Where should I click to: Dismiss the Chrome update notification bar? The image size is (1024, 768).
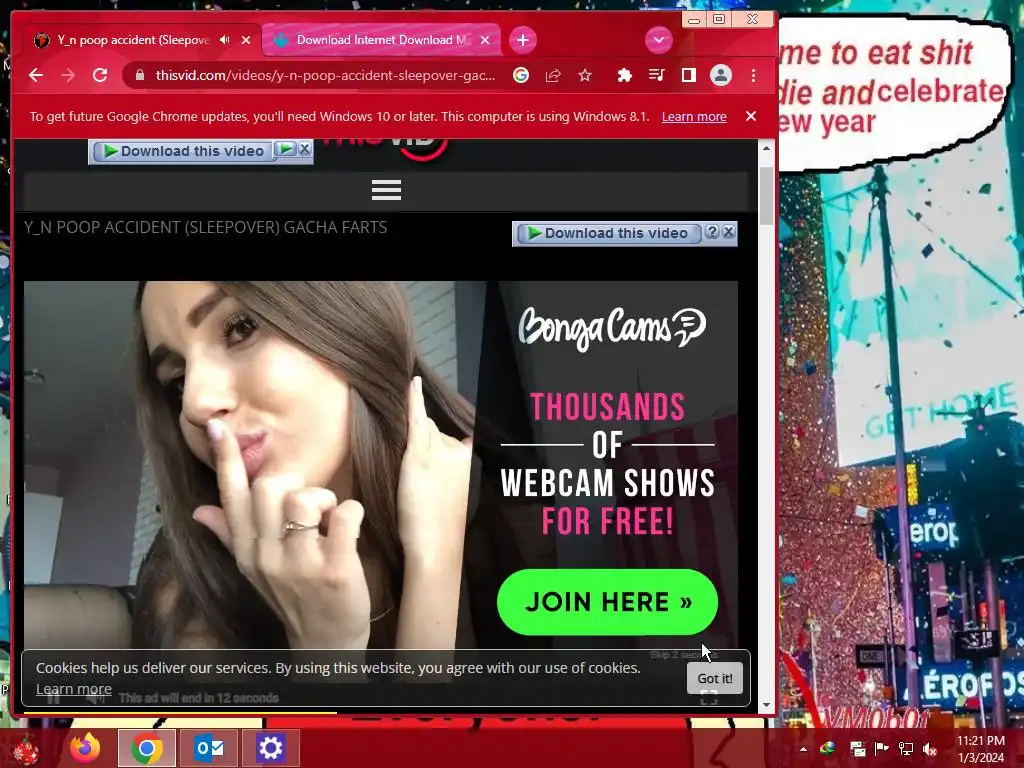(x=751, y=116)
